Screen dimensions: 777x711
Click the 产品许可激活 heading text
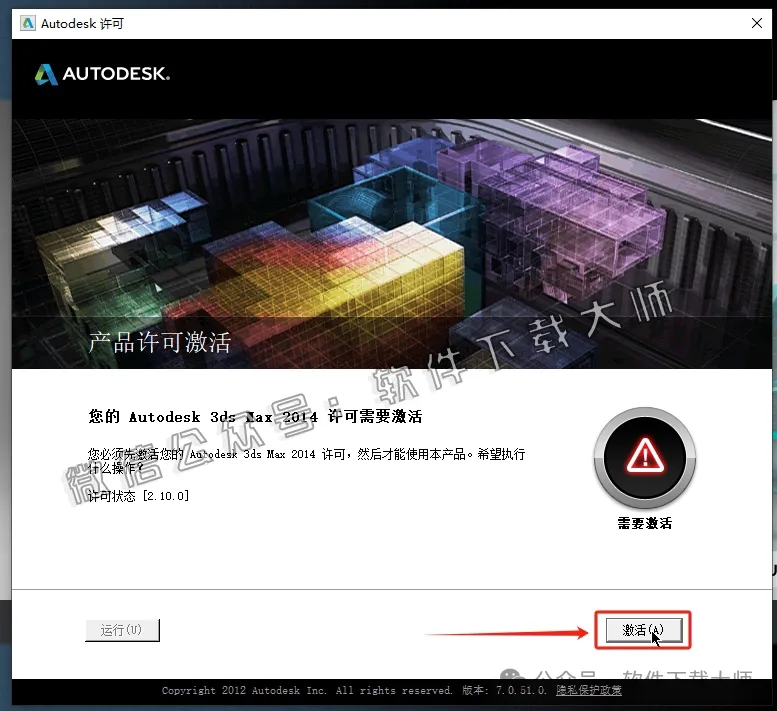click(x=160, y=342)
